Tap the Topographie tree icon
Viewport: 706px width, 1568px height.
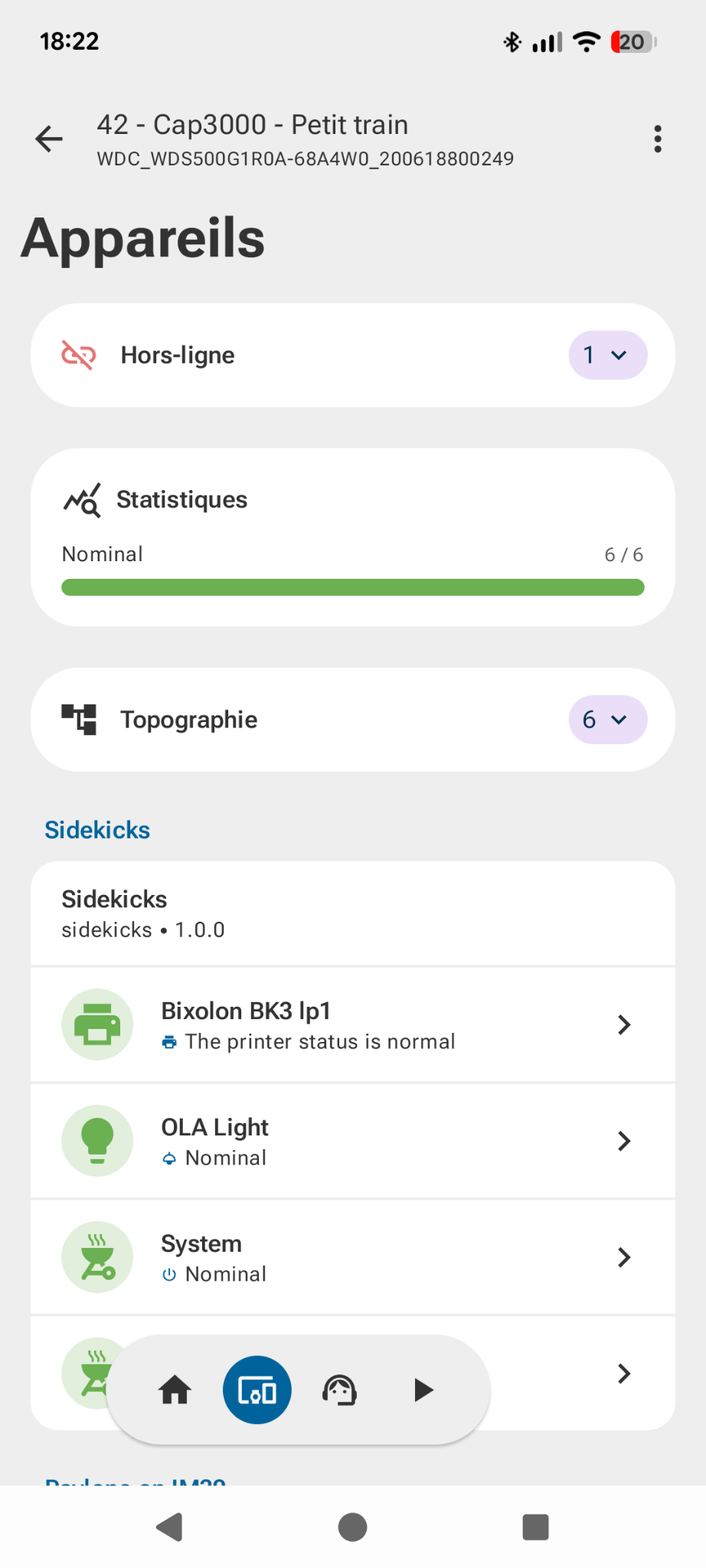(x=80, y=720)
